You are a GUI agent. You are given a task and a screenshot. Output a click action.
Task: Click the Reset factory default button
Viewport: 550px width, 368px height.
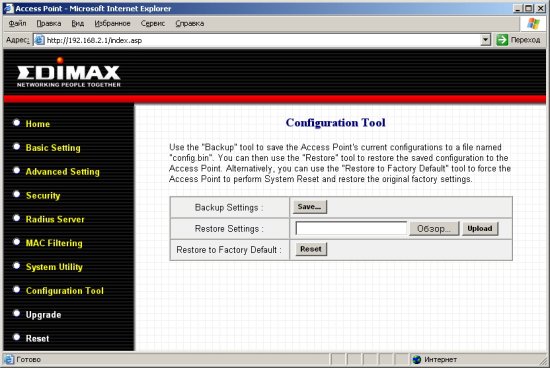(x=311, y=249)
